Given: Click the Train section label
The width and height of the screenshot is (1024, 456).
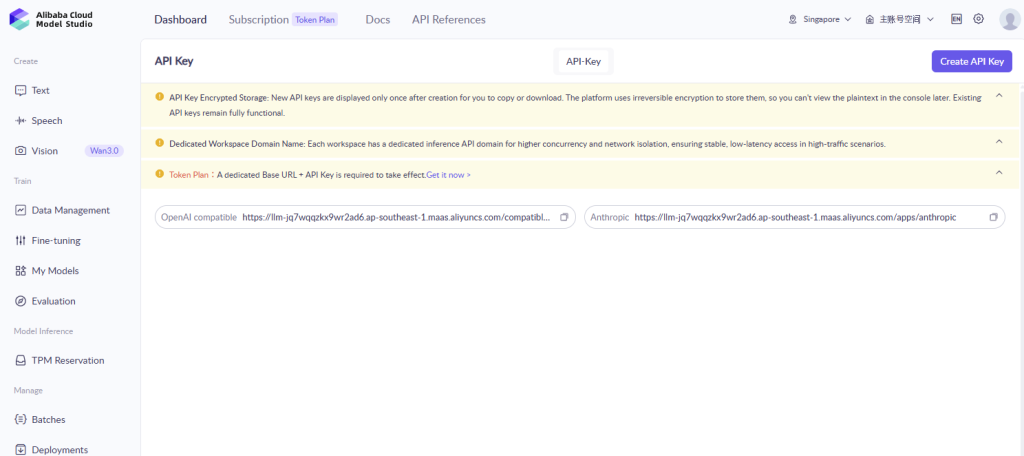Looking at the screenshot, I should coord(22,181).
